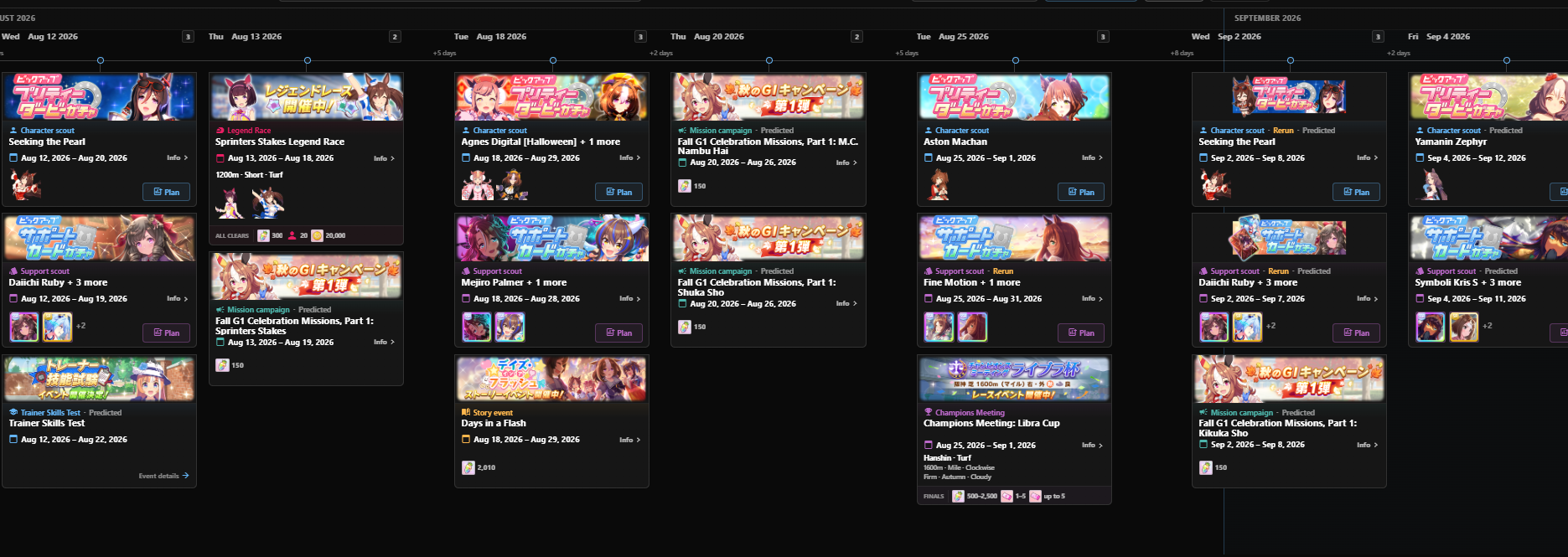Select the Tue Aug 18 2026 timeline marker

click(553, 60)
